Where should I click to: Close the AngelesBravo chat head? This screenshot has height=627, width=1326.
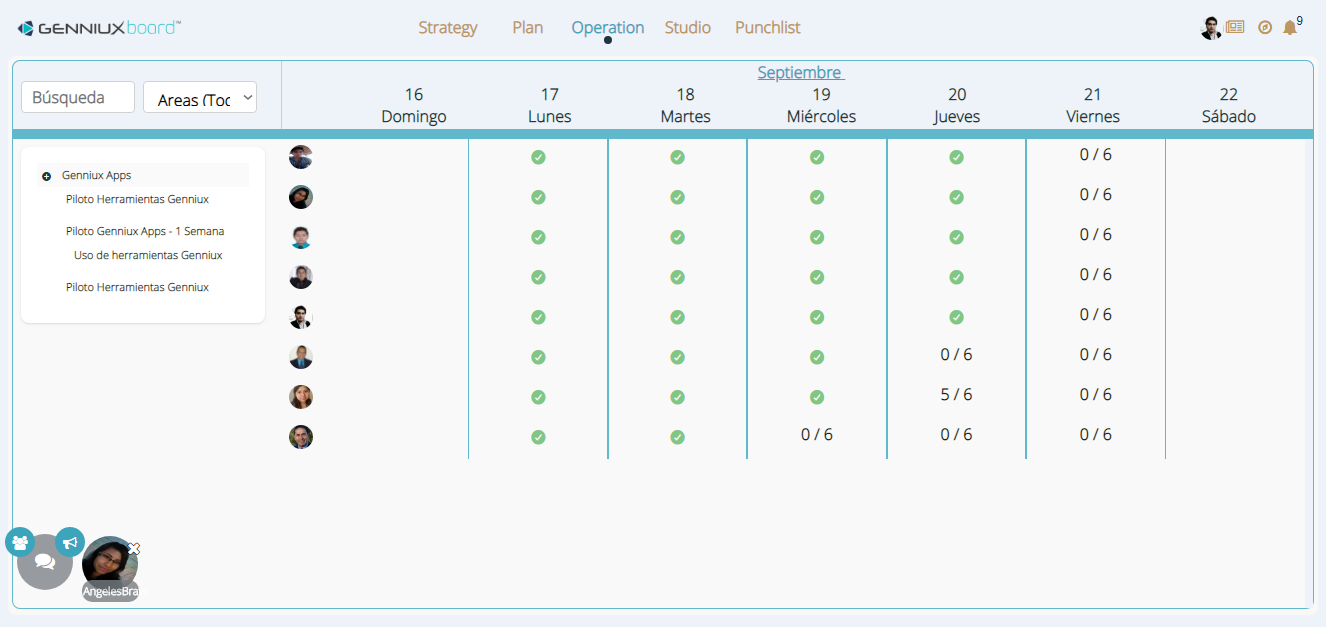pos(134,548)
